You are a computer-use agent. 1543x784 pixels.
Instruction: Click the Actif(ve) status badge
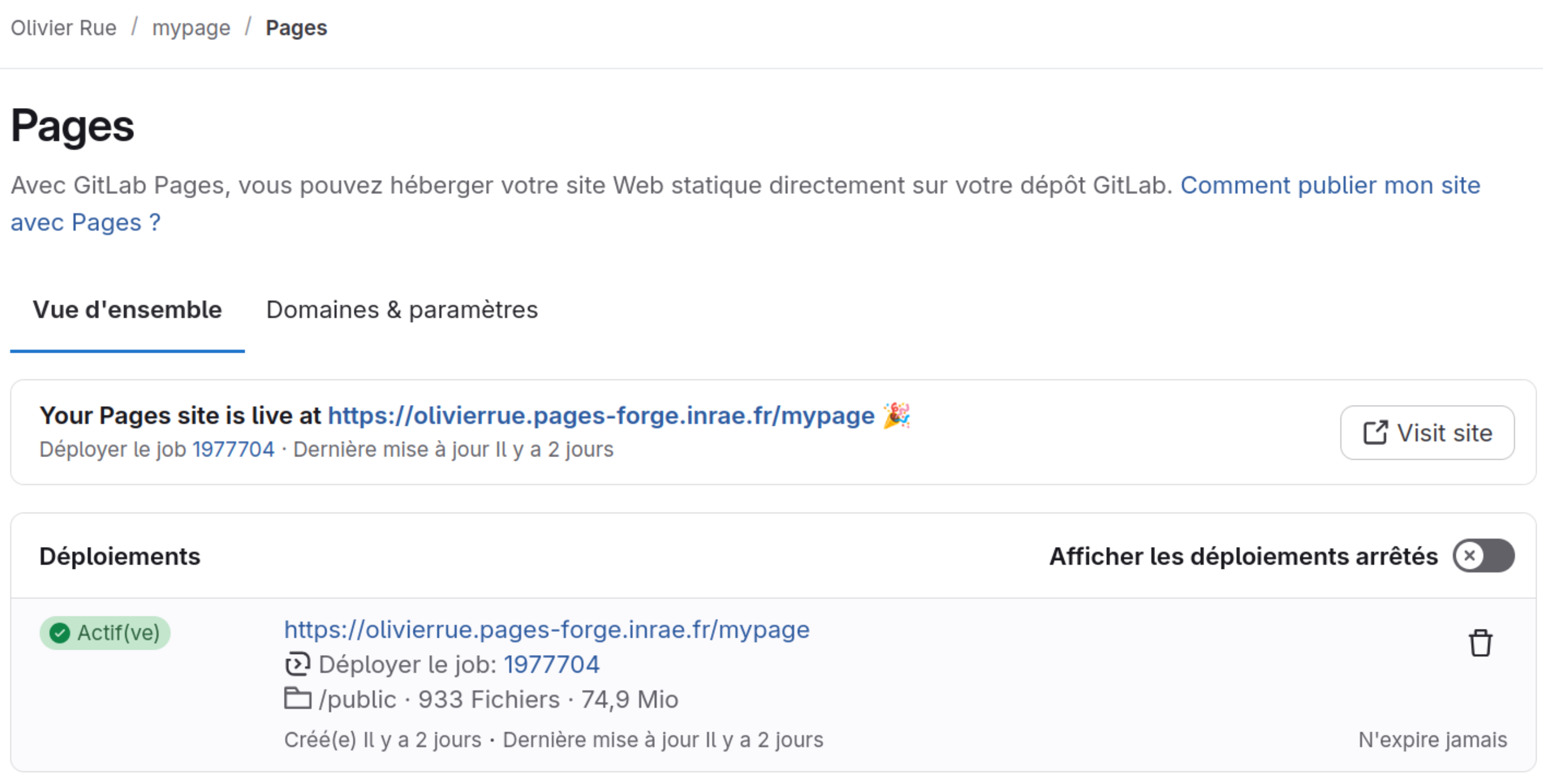pyautogui.click(x=106, y=632)
